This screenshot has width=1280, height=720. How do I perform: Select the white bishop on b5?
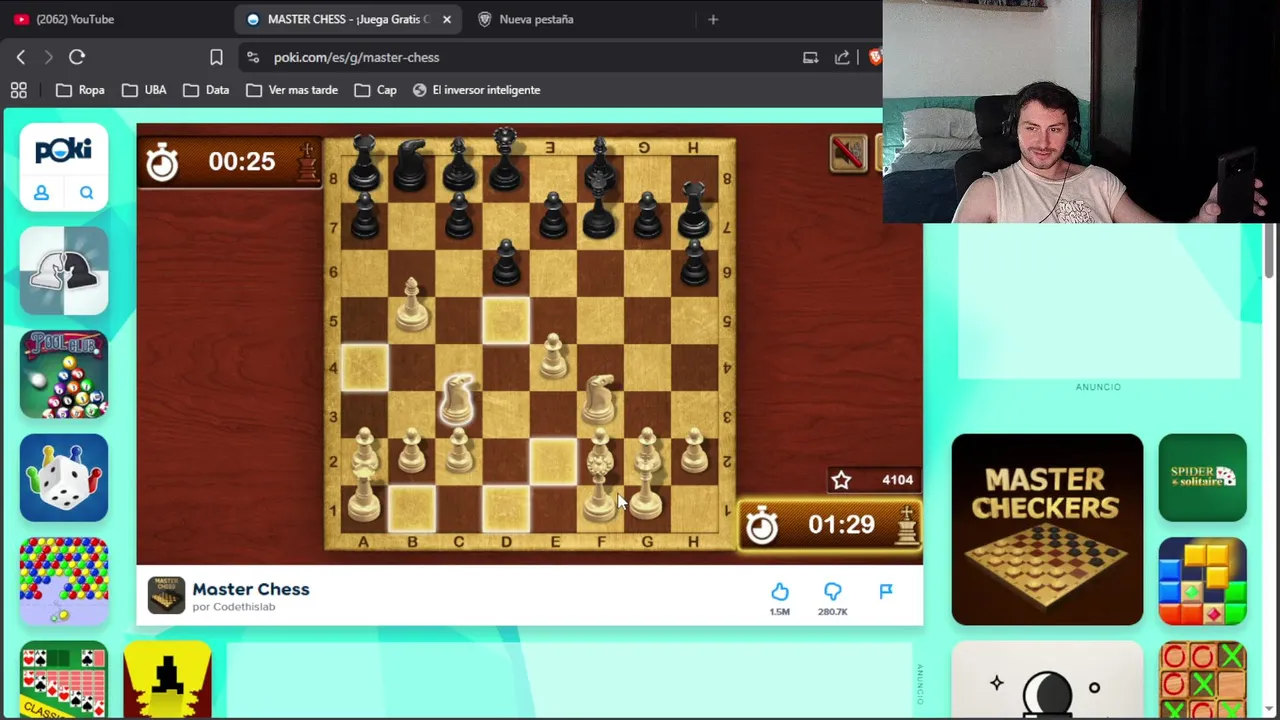[411, 306]
